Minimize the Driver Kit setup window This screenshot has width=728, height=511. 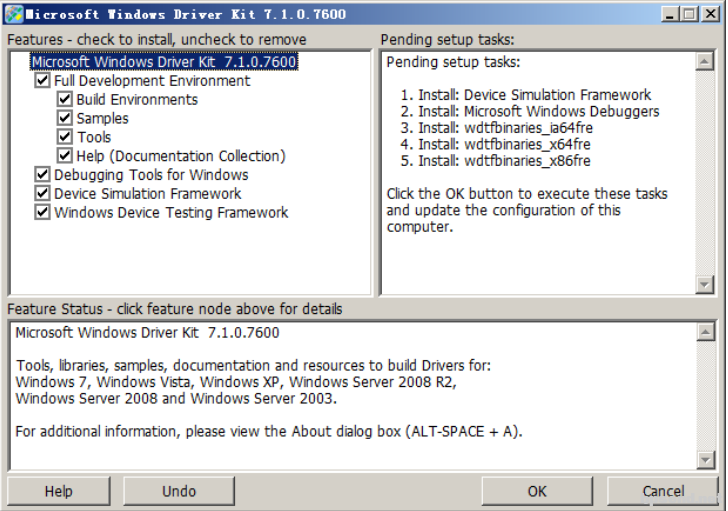[670, 14]
